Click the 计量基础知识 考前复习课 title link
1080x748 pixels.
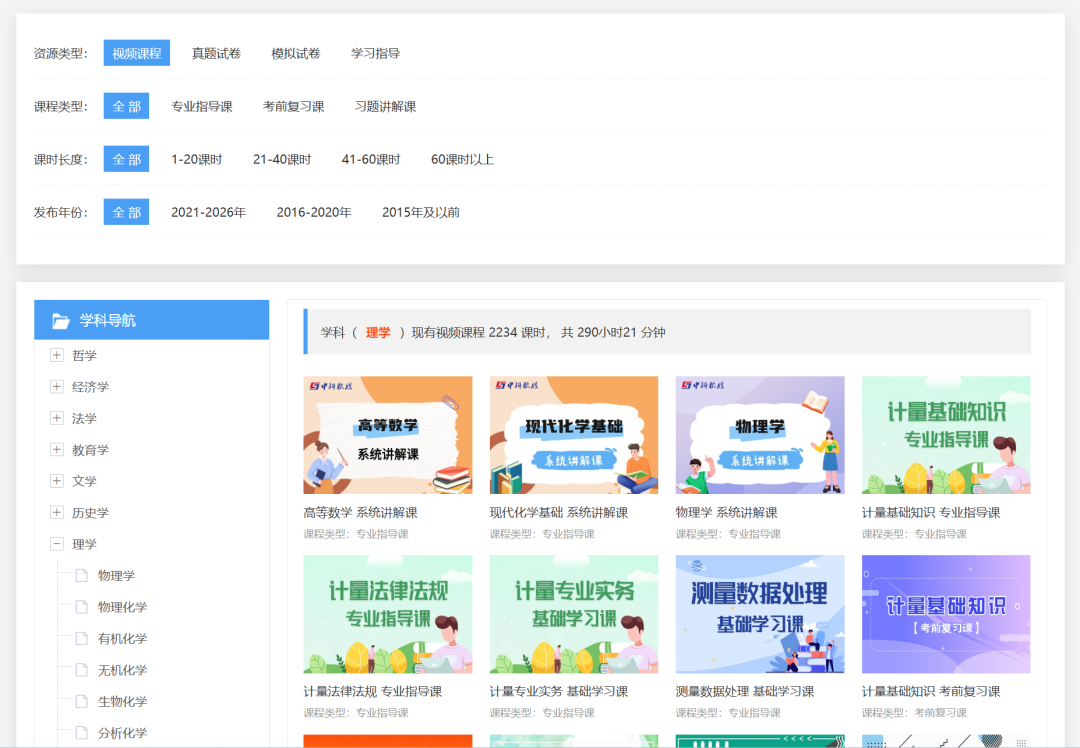click(931, 692)
